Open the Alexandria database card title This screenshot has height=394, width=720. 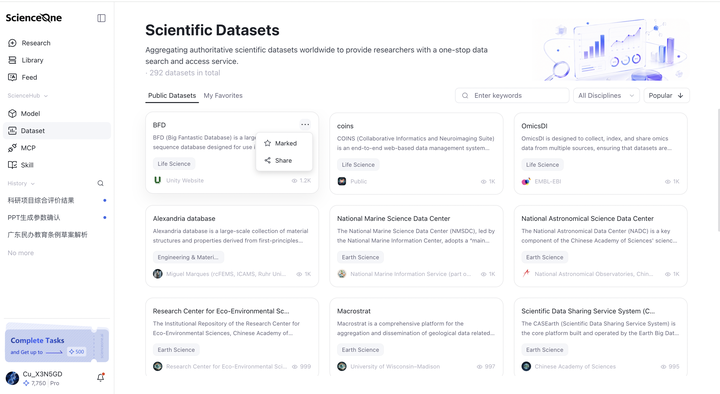coord(184,219)
